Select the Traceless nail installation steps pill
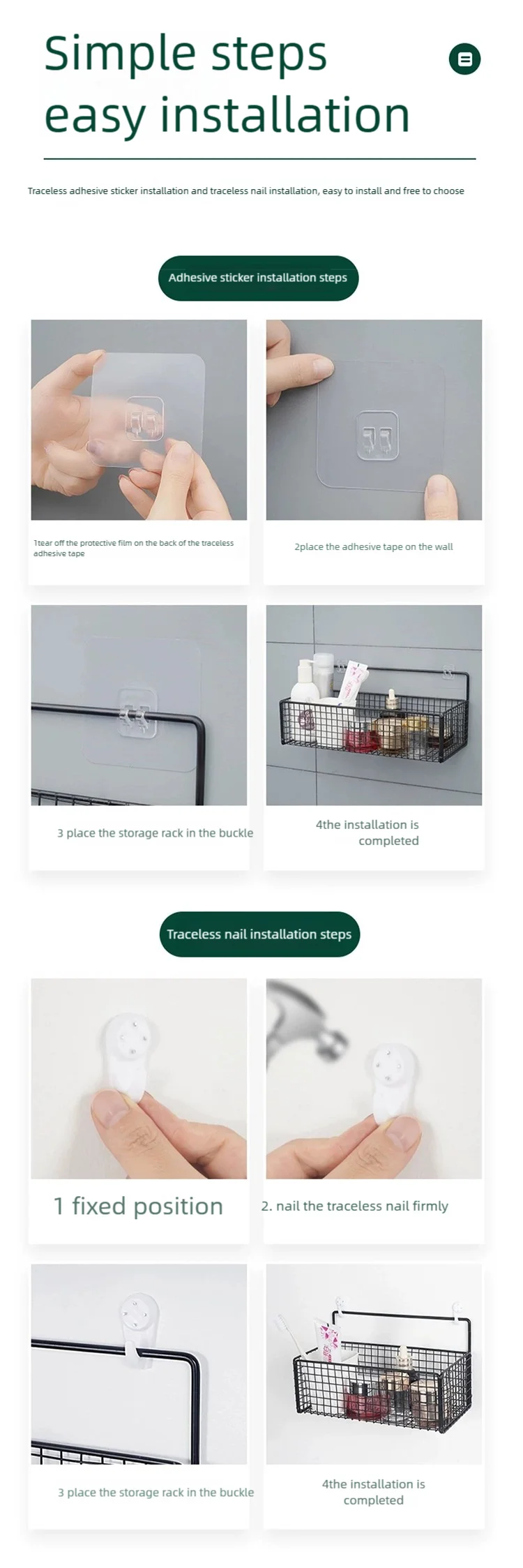The width and height of the screenshot is (523, 1568). point(259,934)
